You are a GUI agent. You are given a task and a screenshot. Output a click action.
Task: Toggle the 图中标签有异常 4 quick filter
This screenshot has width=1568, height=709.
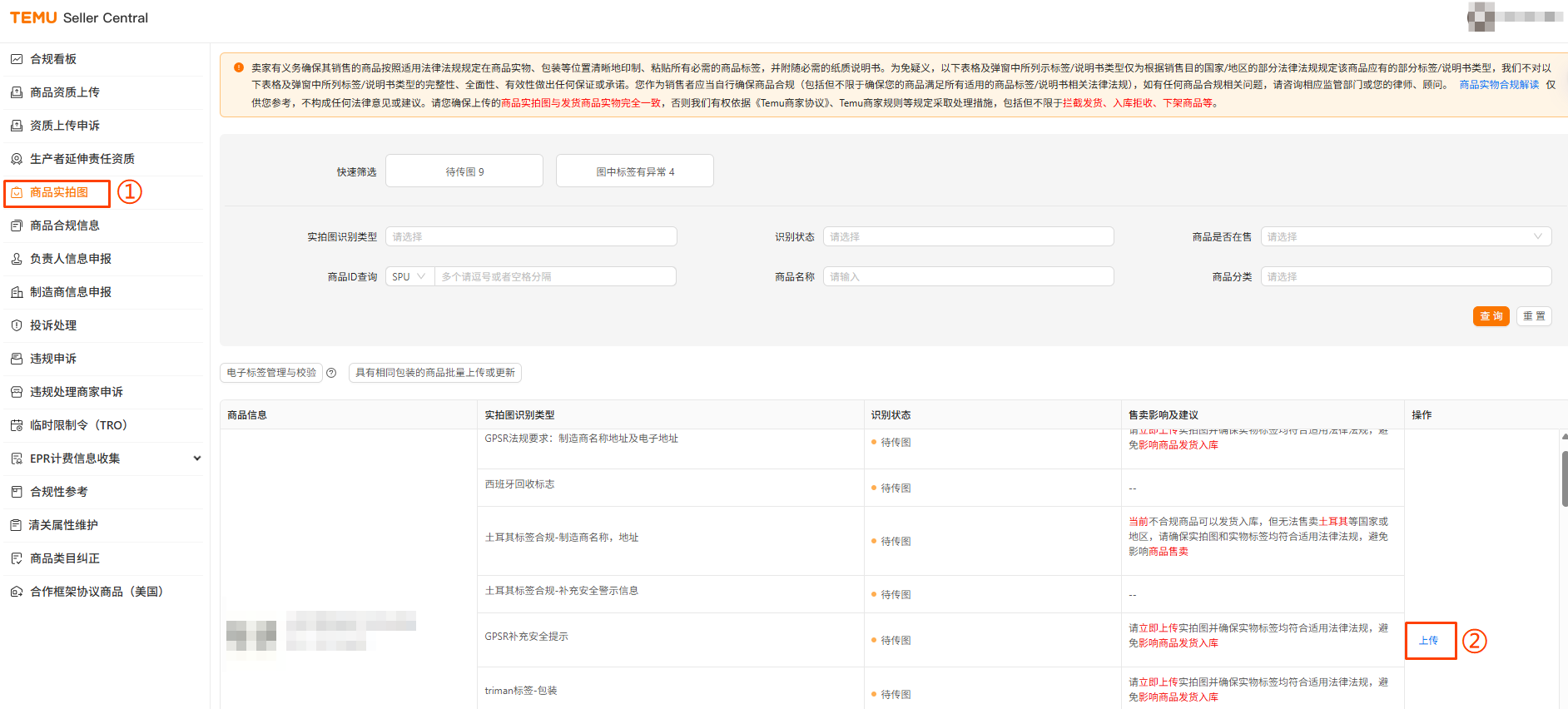point(634,171)
